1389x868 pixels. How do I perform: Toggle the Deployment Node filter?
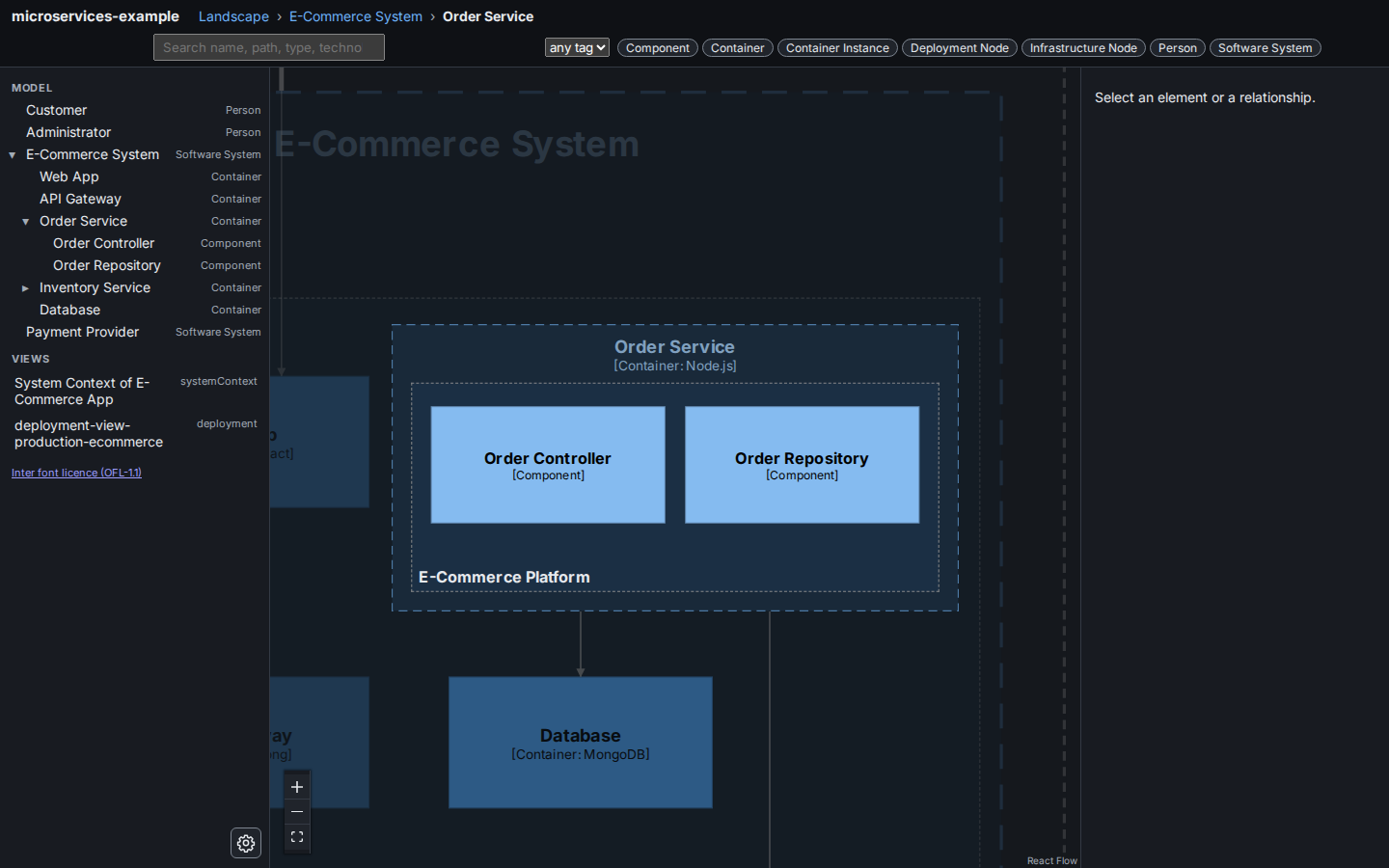[960, 48]
